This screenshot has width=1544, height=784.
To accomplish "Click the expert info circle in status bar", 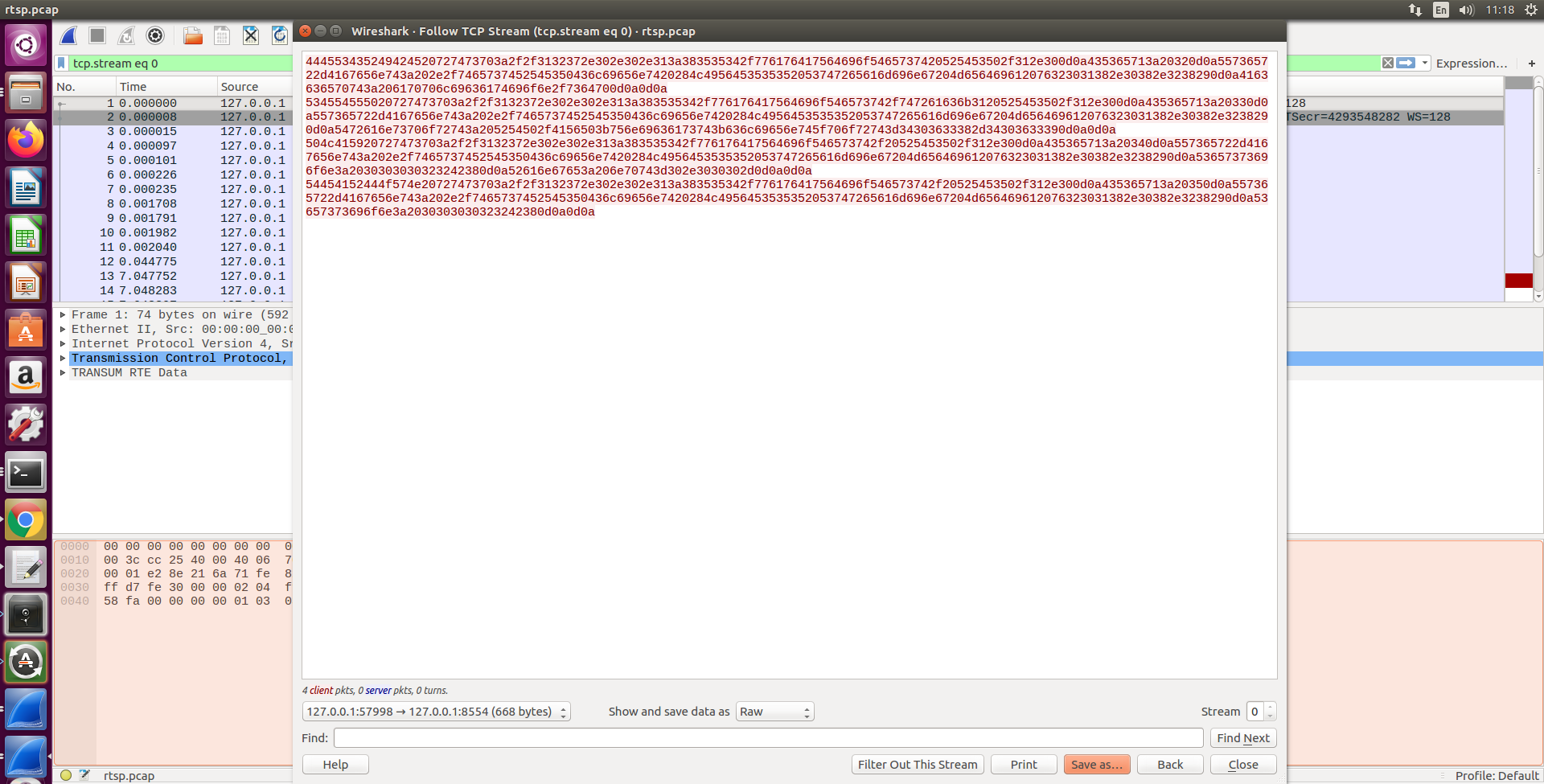I will pyautogui.click(x=66, y=775).
